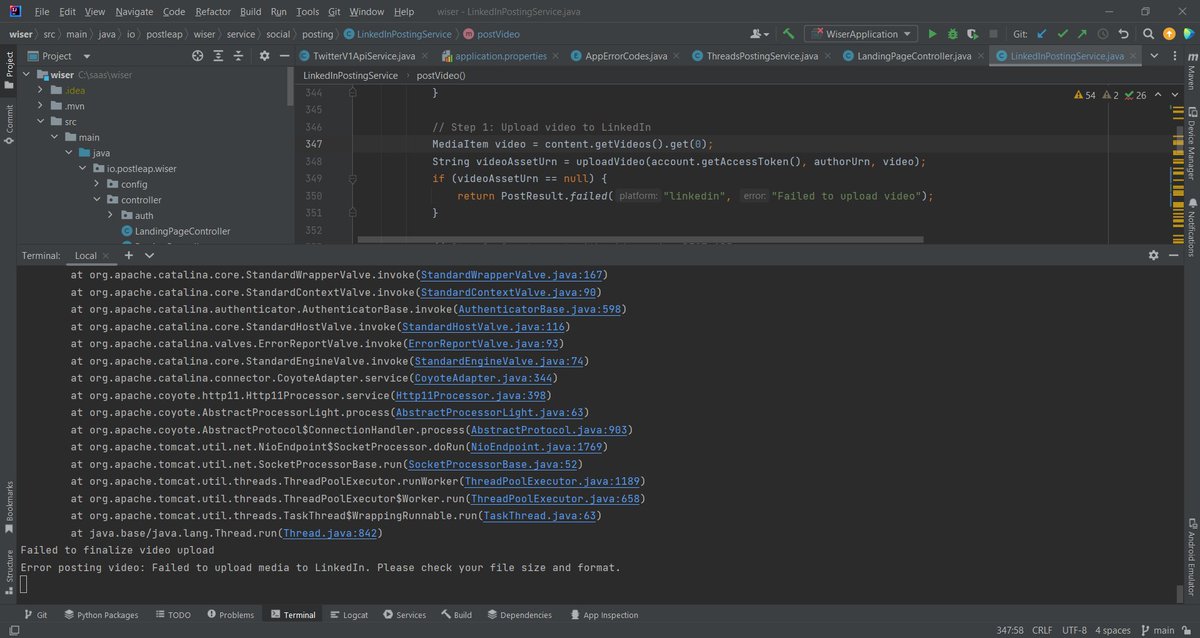The height and width of the screenshot is (638, 1200).
Task: Push commits using the Git push arrow icon
Action: click(x=1082, y=33)
